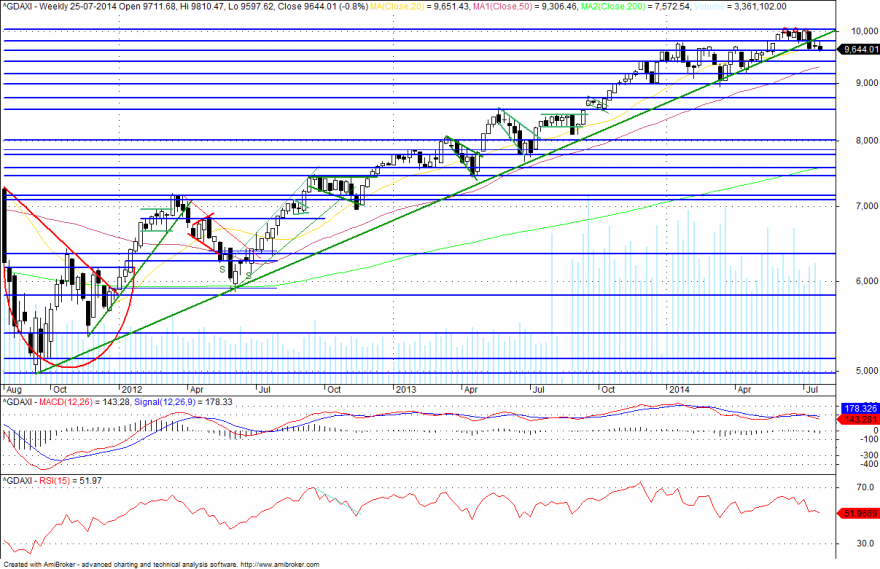This screenshot has height=569, width=880.
Task: Click the Volume = 3,361,102.00 legend label
Action: pos(740,7)
